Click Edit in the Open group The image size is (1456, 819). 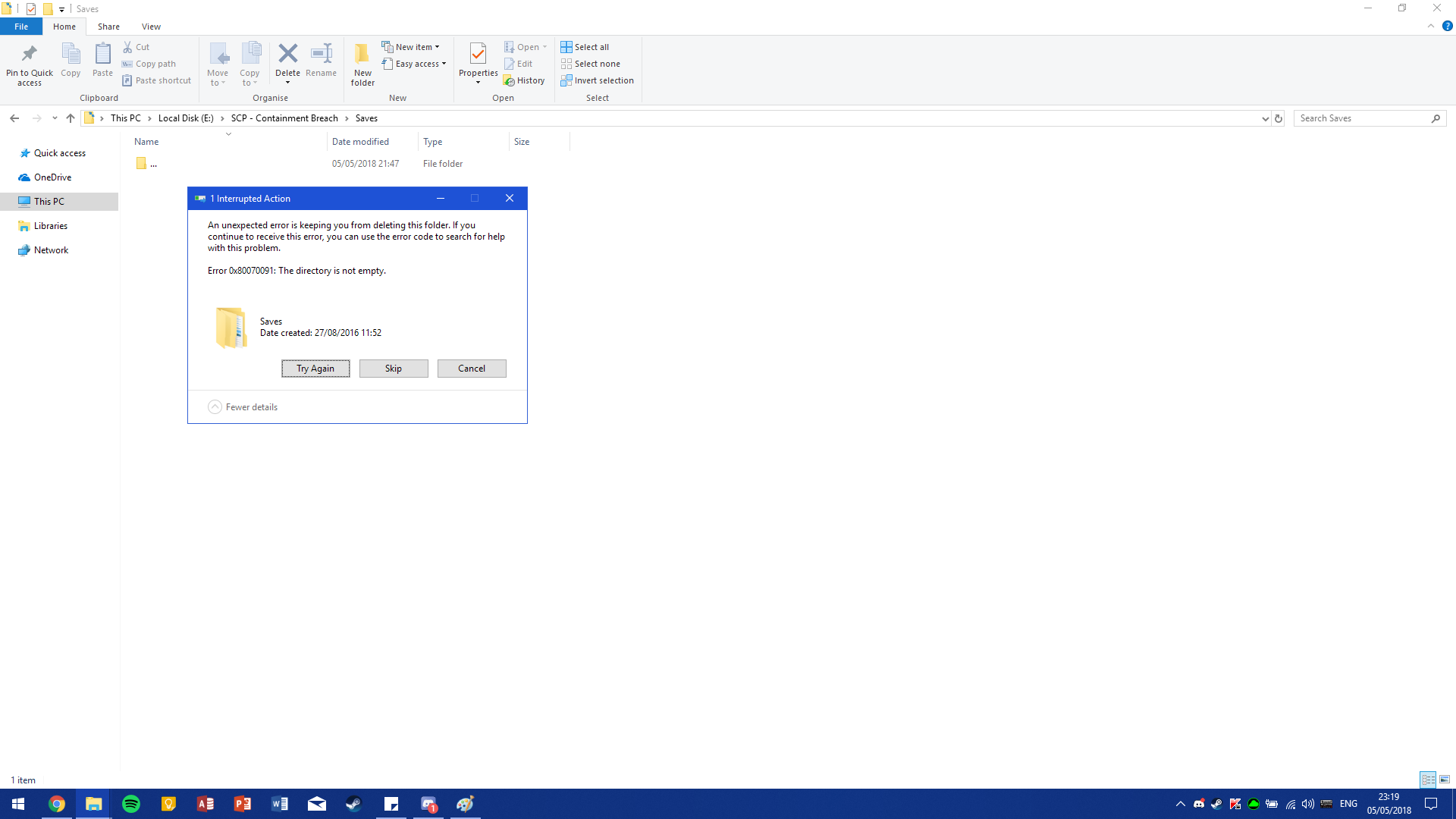519,64
